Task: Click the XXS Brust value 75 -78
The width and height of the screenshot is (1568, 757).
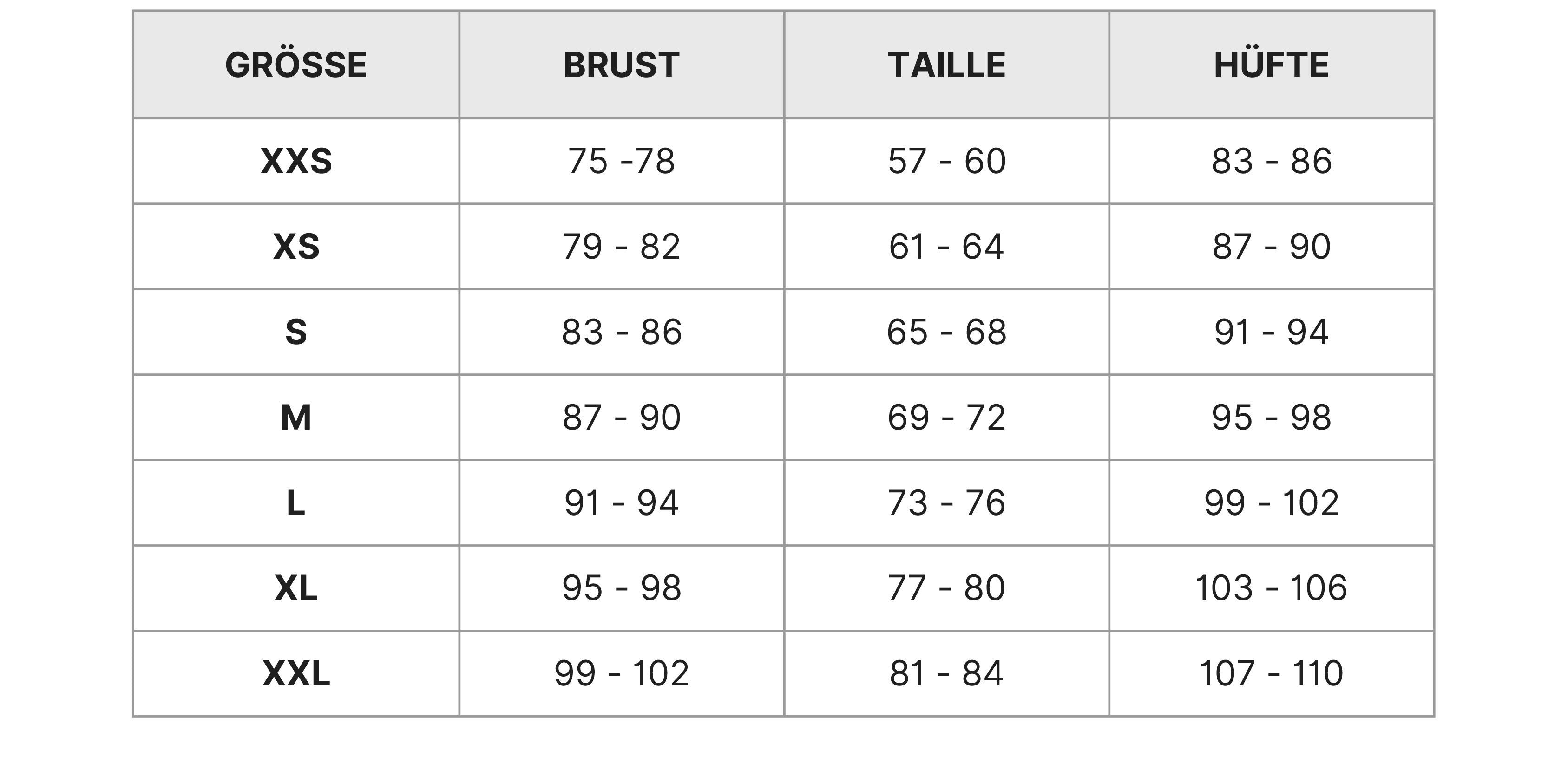Action: 622,161
